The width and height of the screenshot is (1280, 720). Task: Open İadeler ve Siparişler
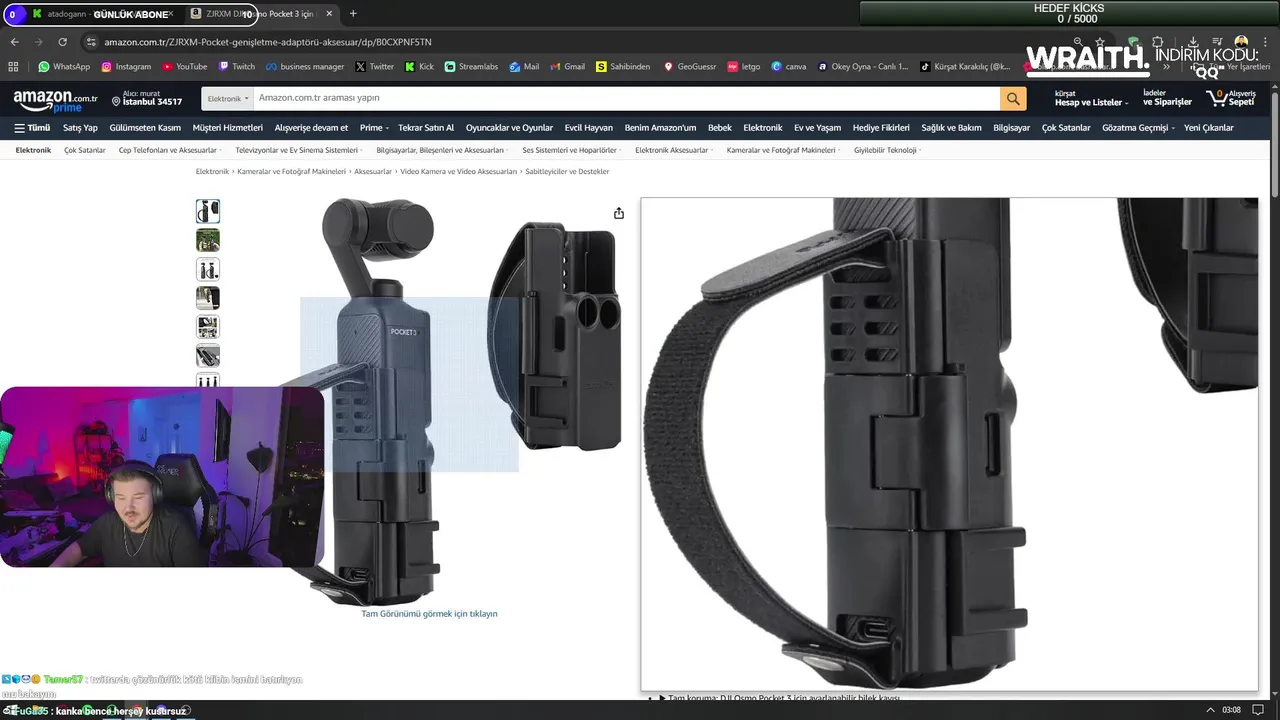(x=1167, y=98)
